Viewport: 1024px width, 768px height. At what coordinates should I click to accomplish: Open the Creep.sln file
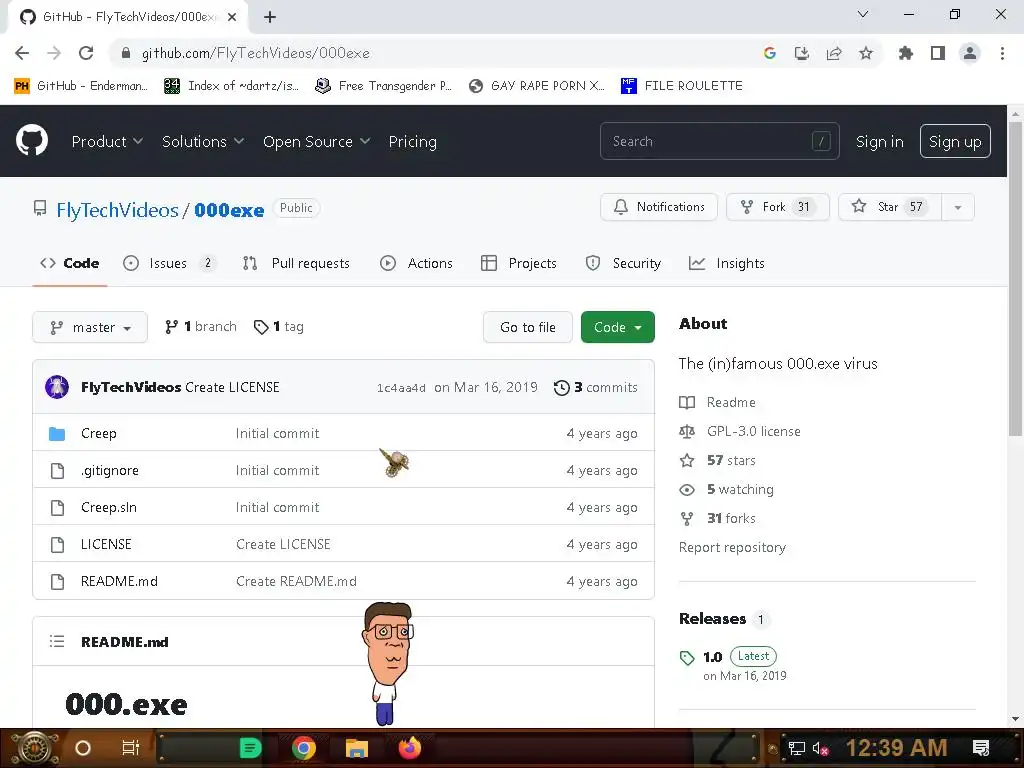pyautogui.click(x=109, y=507)
